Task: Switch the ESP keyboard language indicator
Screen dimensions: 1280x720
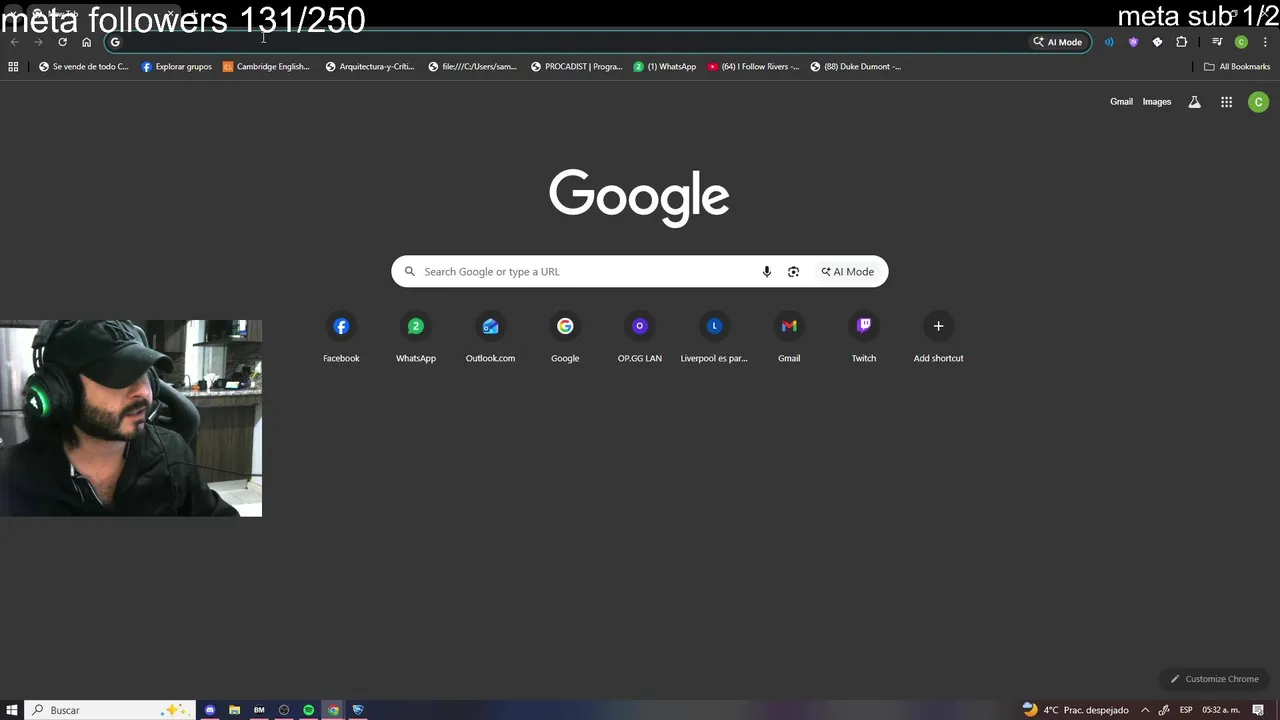Action: [x=1186, y=710]
